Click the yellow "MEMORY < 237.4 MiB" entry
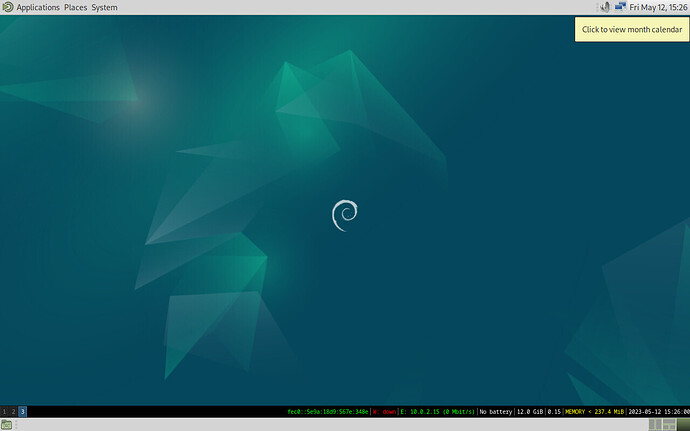The image size is (690, 431). click(595, 412)
